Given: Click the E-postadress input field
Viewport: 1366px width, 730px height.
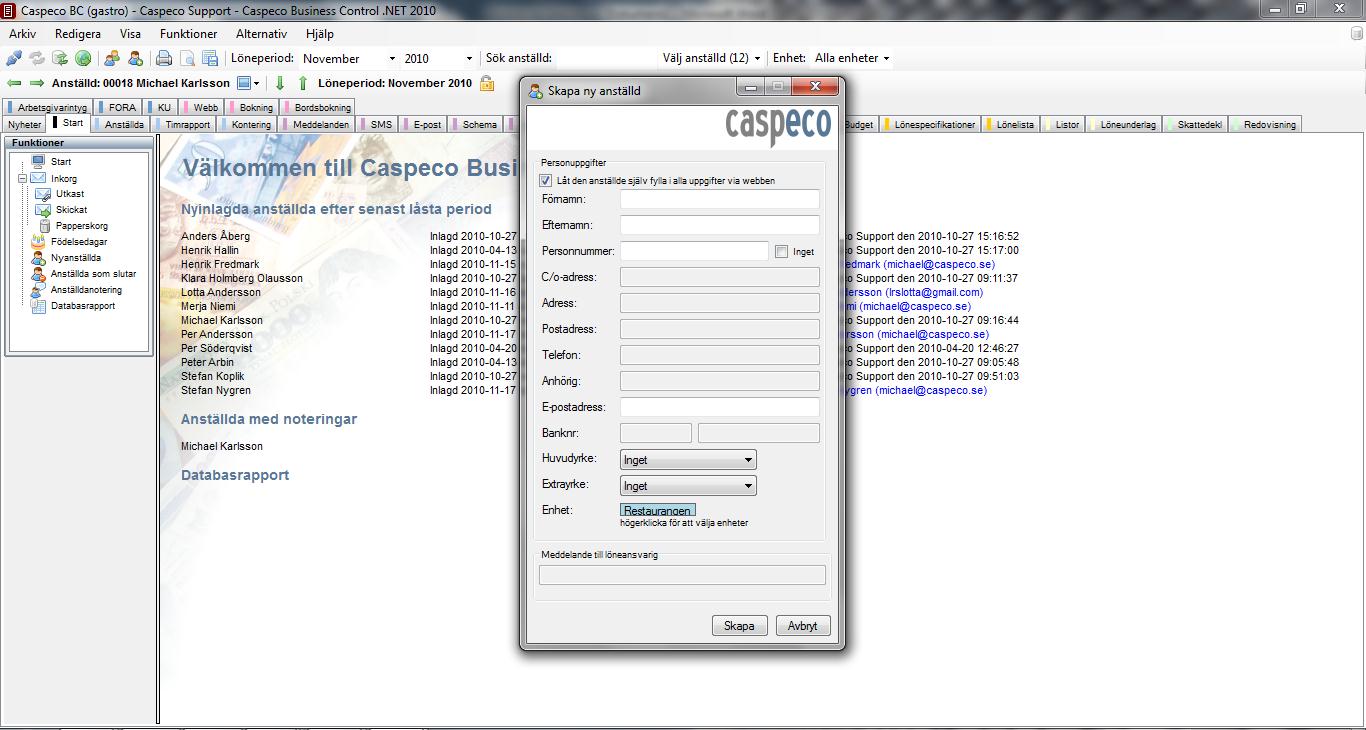Looking at the screenshot, I should (x=720, y=407).
